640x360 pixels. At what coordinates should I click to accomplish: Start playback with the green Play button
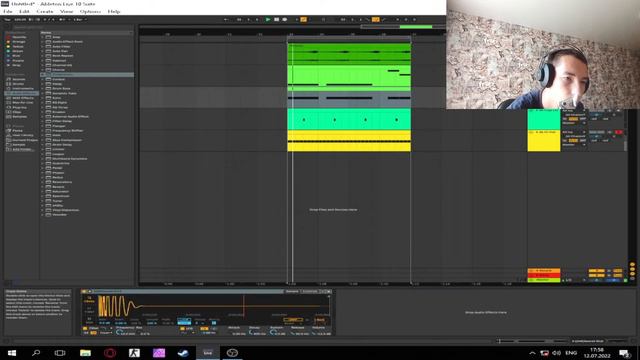(x=268, y=19)
